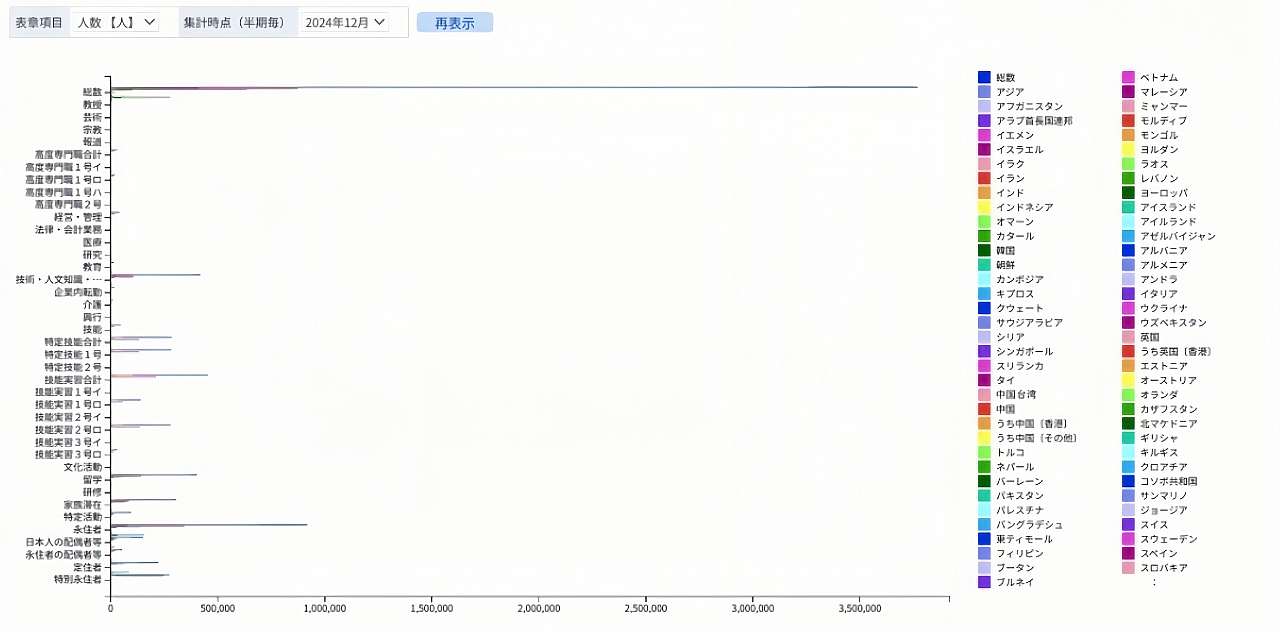
Task: Click the 永住者 axis category label
Action: click(87, 529)
